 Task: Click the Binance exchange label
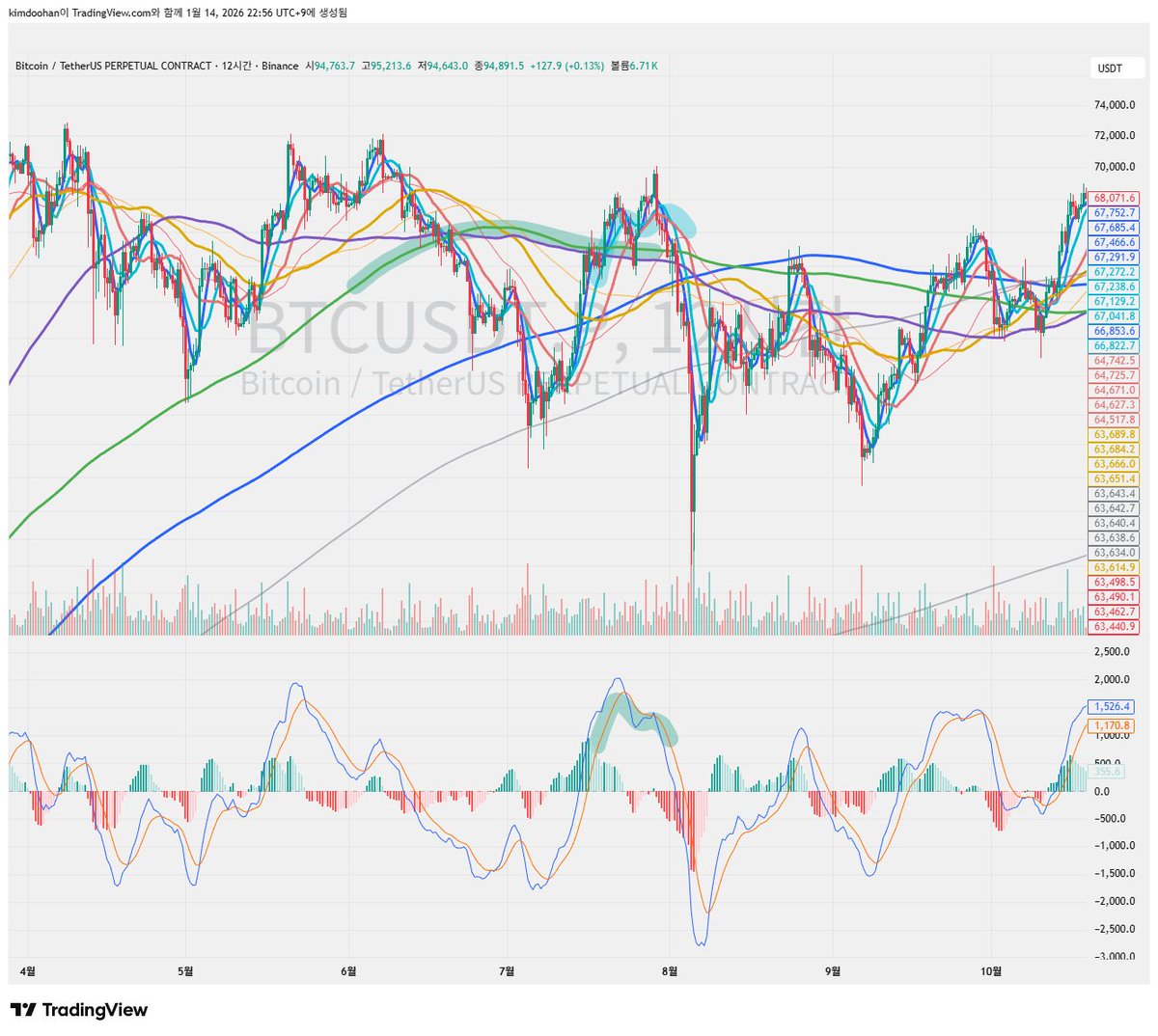point(280,66)
